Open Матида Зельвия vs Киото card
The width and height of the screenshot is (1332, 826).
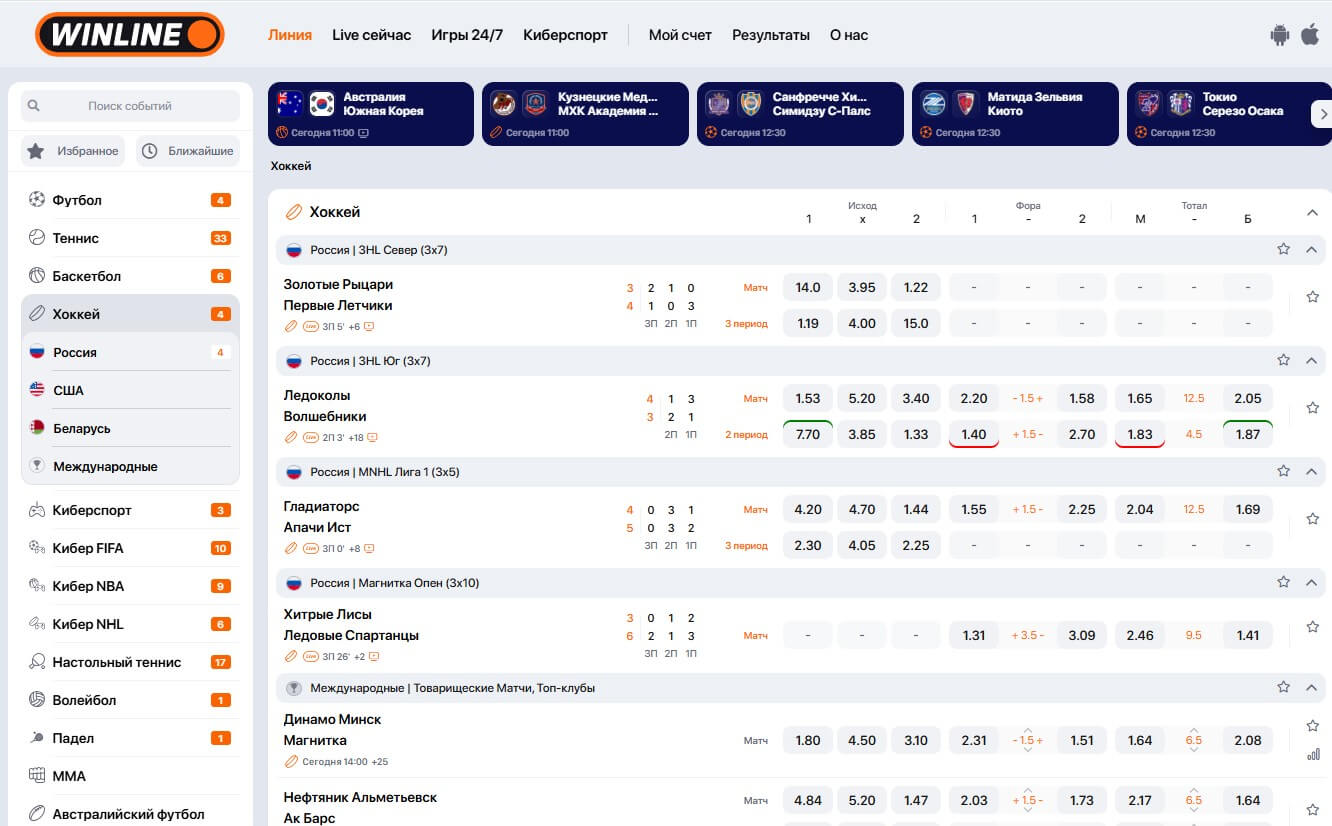point(1015,114)
